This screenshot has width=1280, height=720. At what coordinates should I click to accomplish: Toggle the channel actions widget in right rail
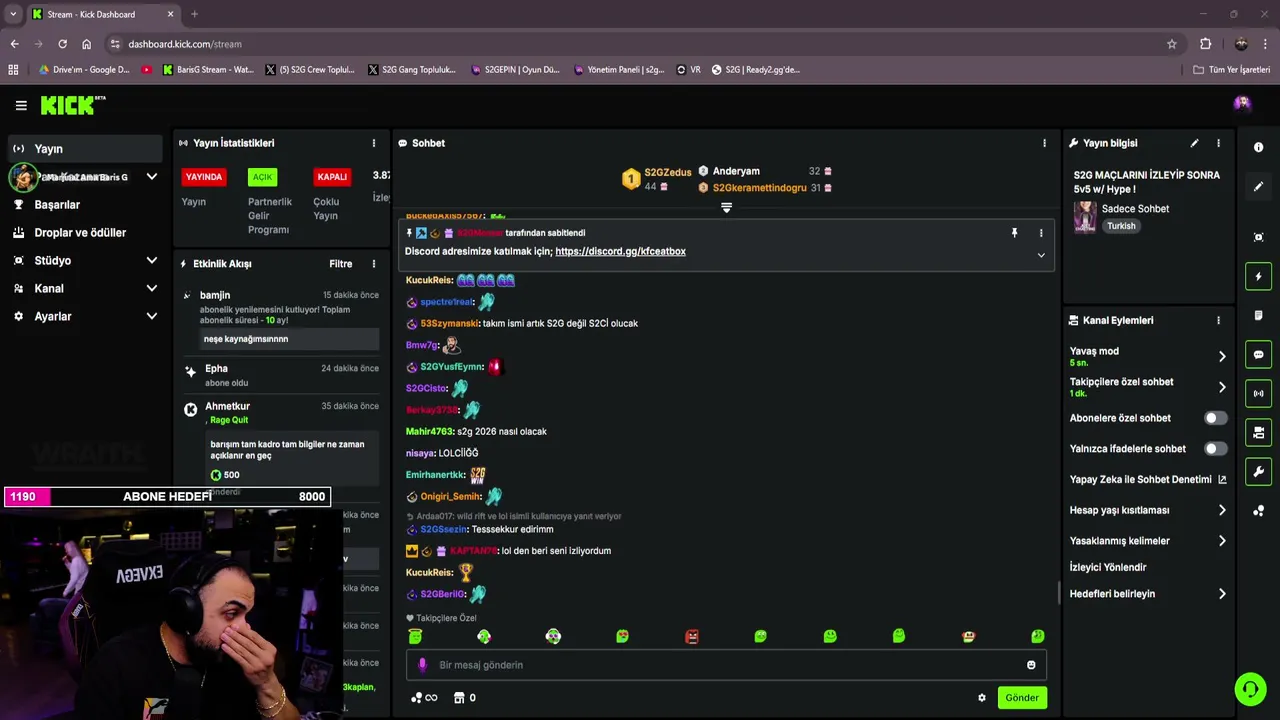tap(1258, 432)
